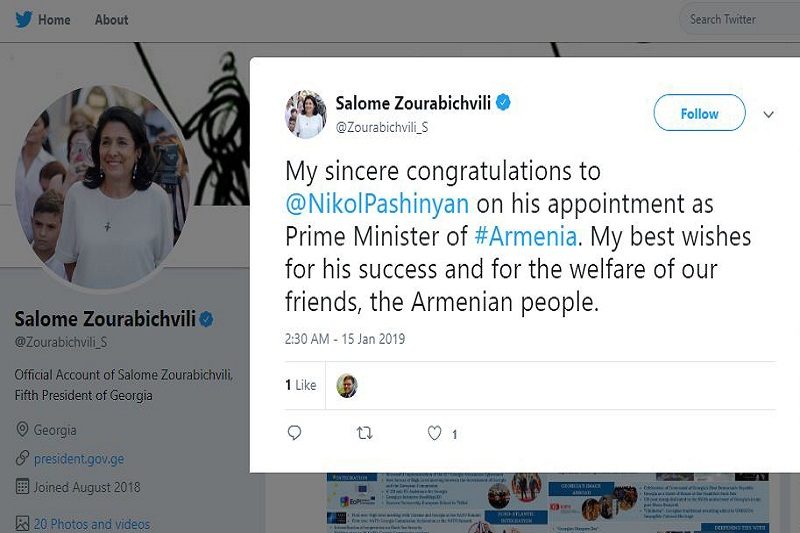Click the retweet arrows icon
The image size is (800, 533).
point(365,433)
